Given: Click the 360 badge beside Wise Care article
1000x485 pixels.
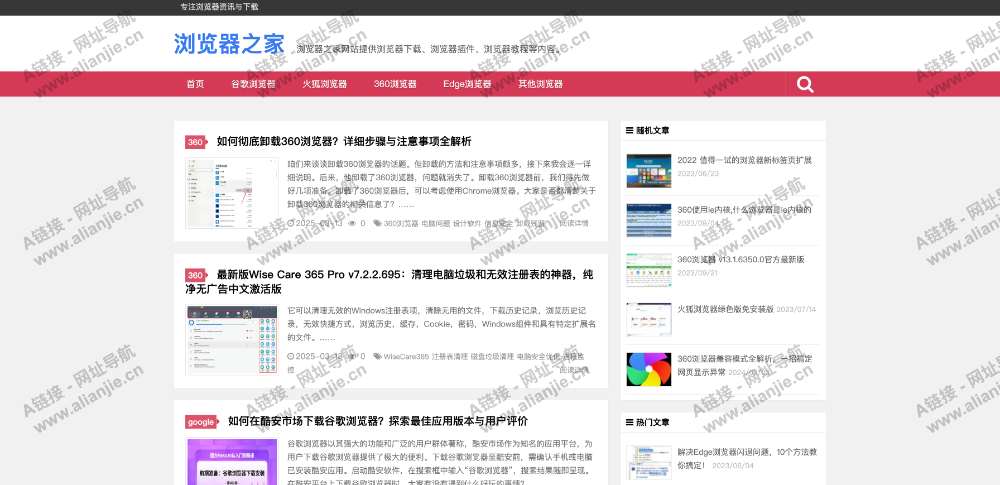Looking at the screenshot, I should (196, 275).
